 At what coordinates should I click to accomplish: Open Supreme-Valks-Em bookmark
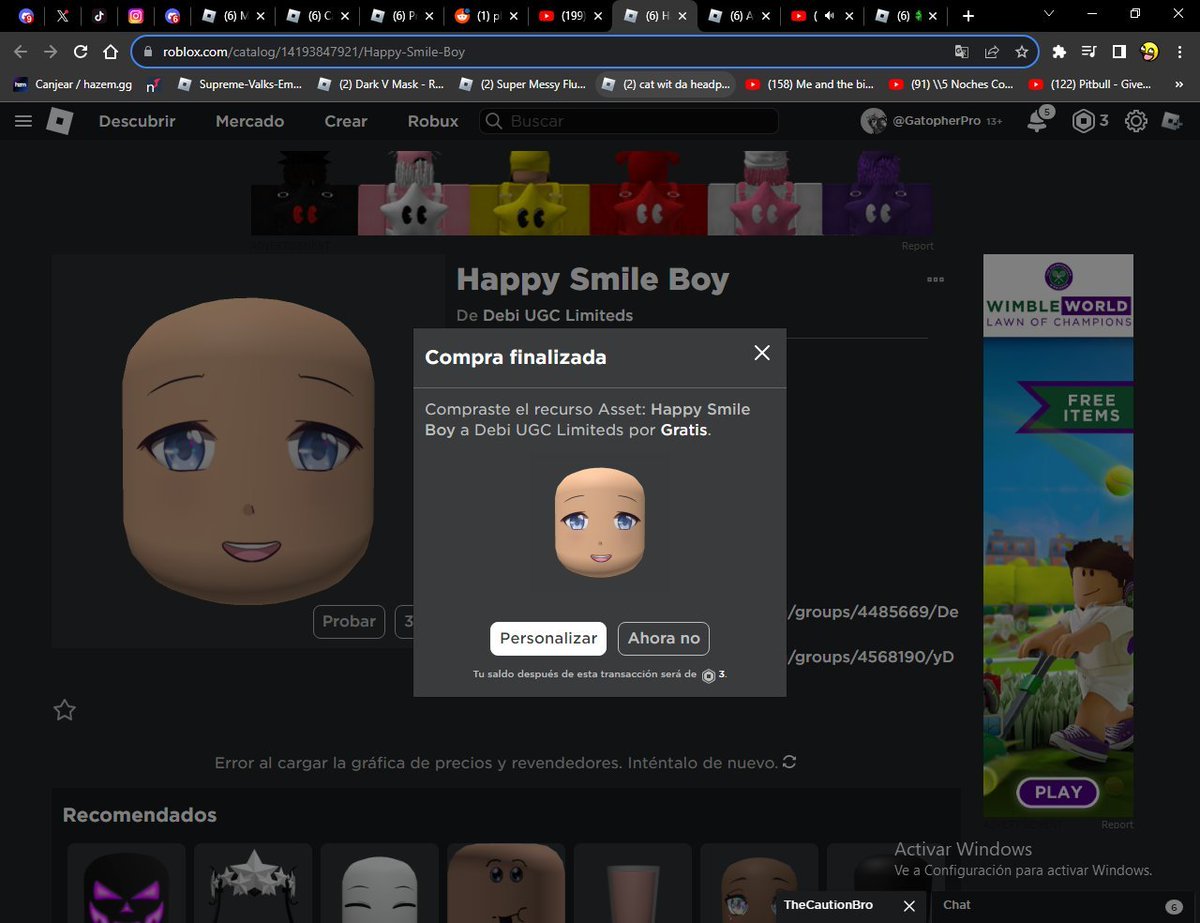(240, 85)
